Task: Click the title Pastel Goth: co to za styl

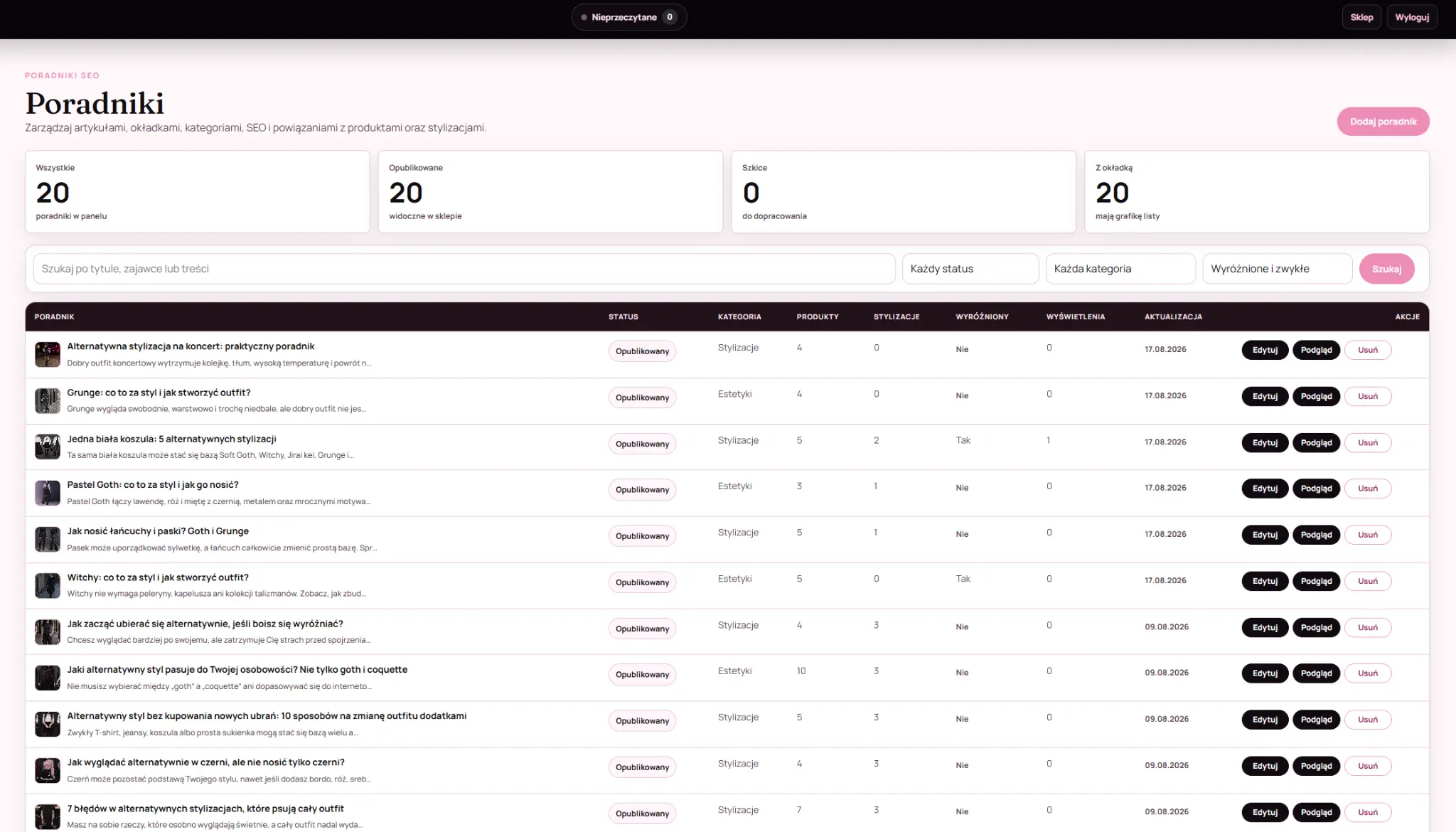Action: [153, 485]
